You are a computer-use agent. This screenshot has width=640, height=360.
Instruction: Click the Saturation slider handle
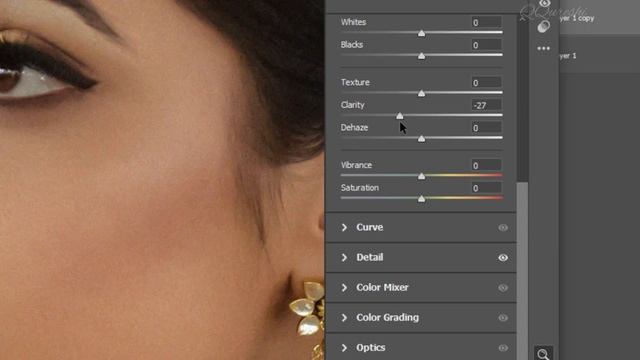point(421,199)
